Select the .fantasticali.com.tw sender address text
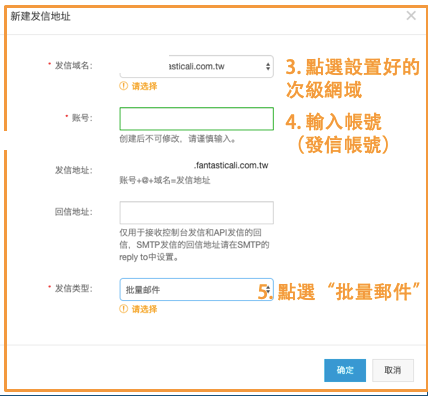 231,165
